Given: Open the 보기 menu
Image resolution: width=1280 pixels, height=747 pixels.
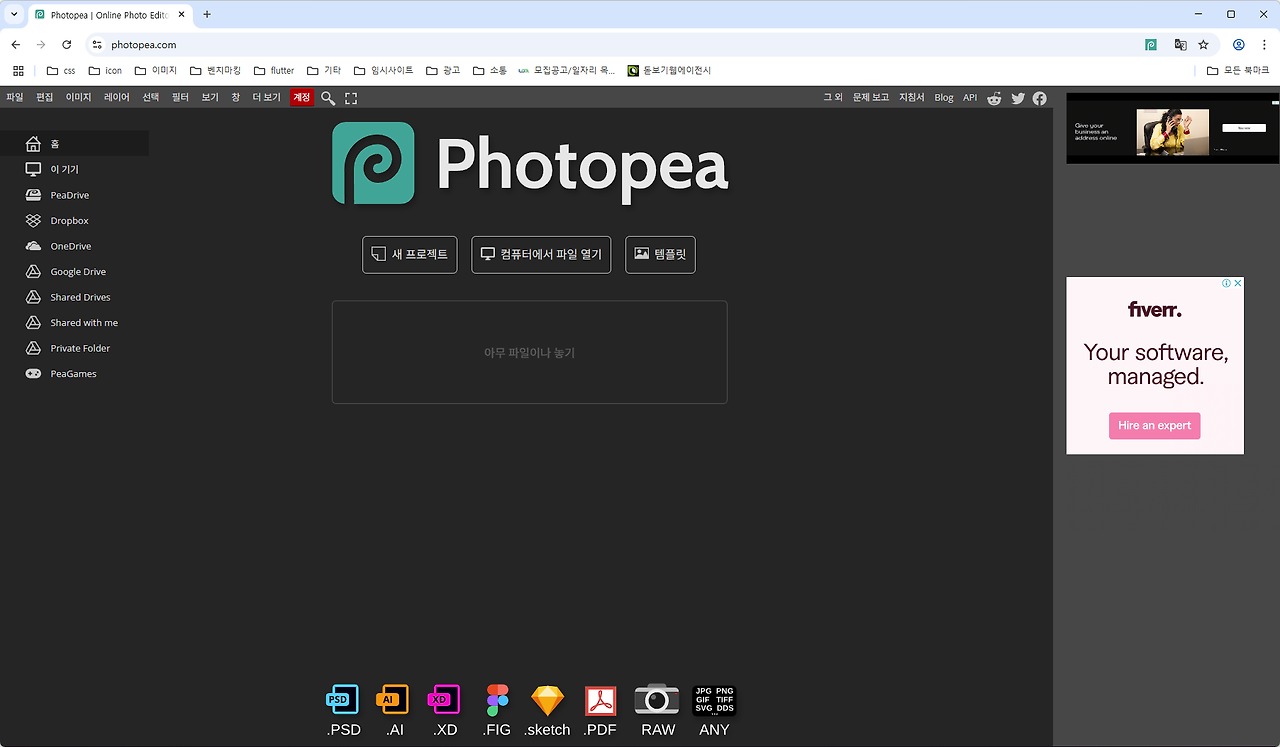Looking at the screenshot, I should point(210,98).
